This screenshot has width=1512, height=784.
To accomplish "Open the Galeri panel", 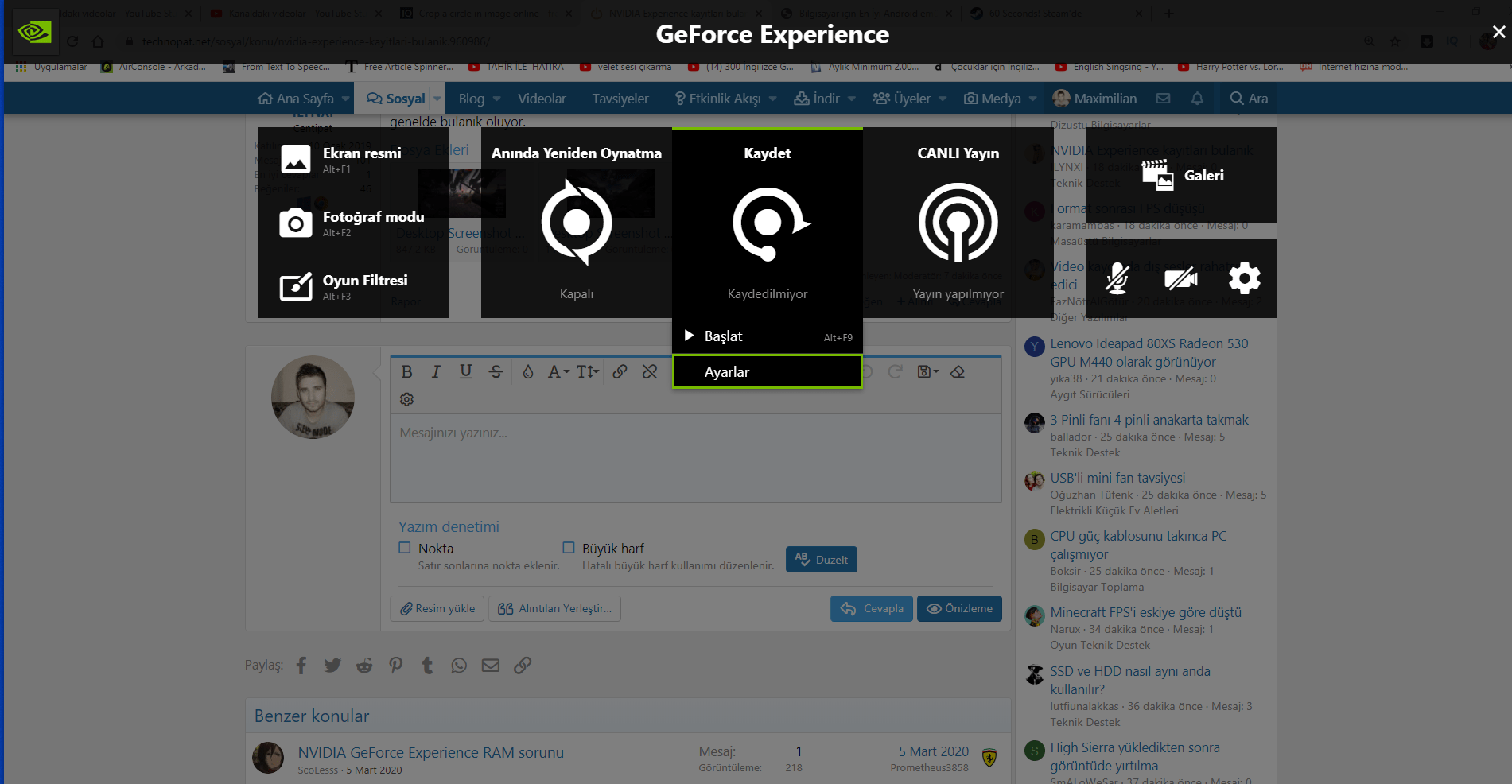I will [1181, 175].
